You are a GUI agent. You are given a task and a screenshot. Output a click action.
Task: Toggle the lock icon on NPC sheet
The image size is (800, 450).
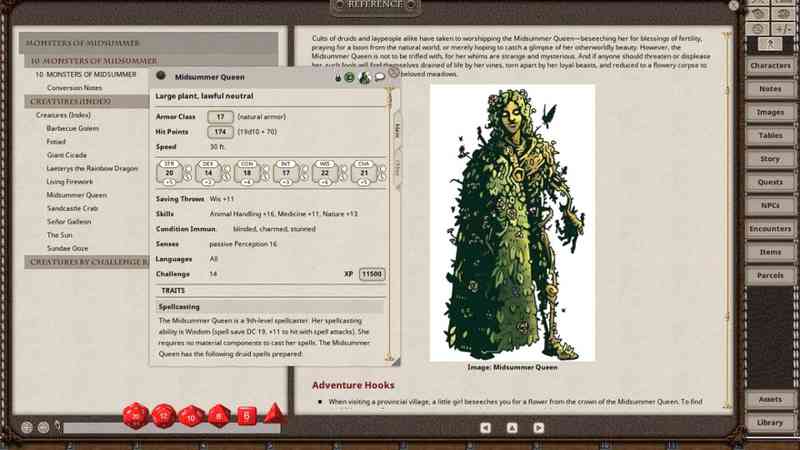click(338, 77)
